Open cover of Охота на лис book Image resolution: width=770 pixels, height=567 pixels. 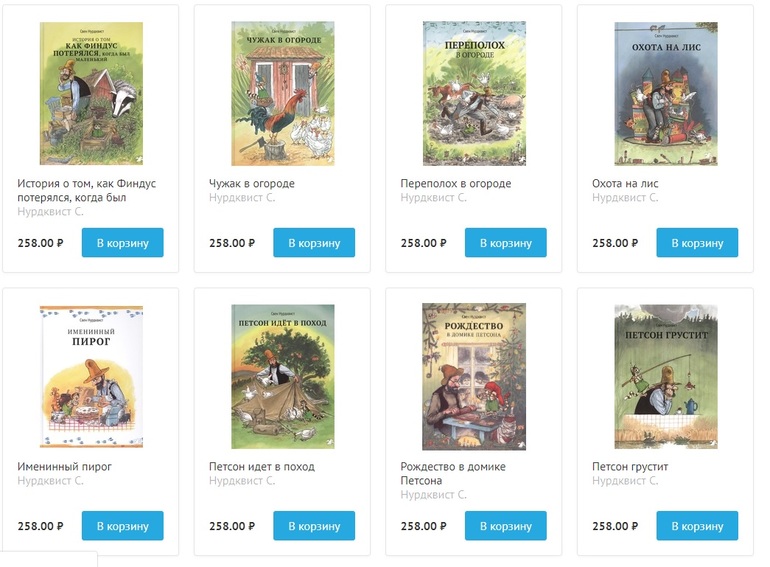[666, 93]
